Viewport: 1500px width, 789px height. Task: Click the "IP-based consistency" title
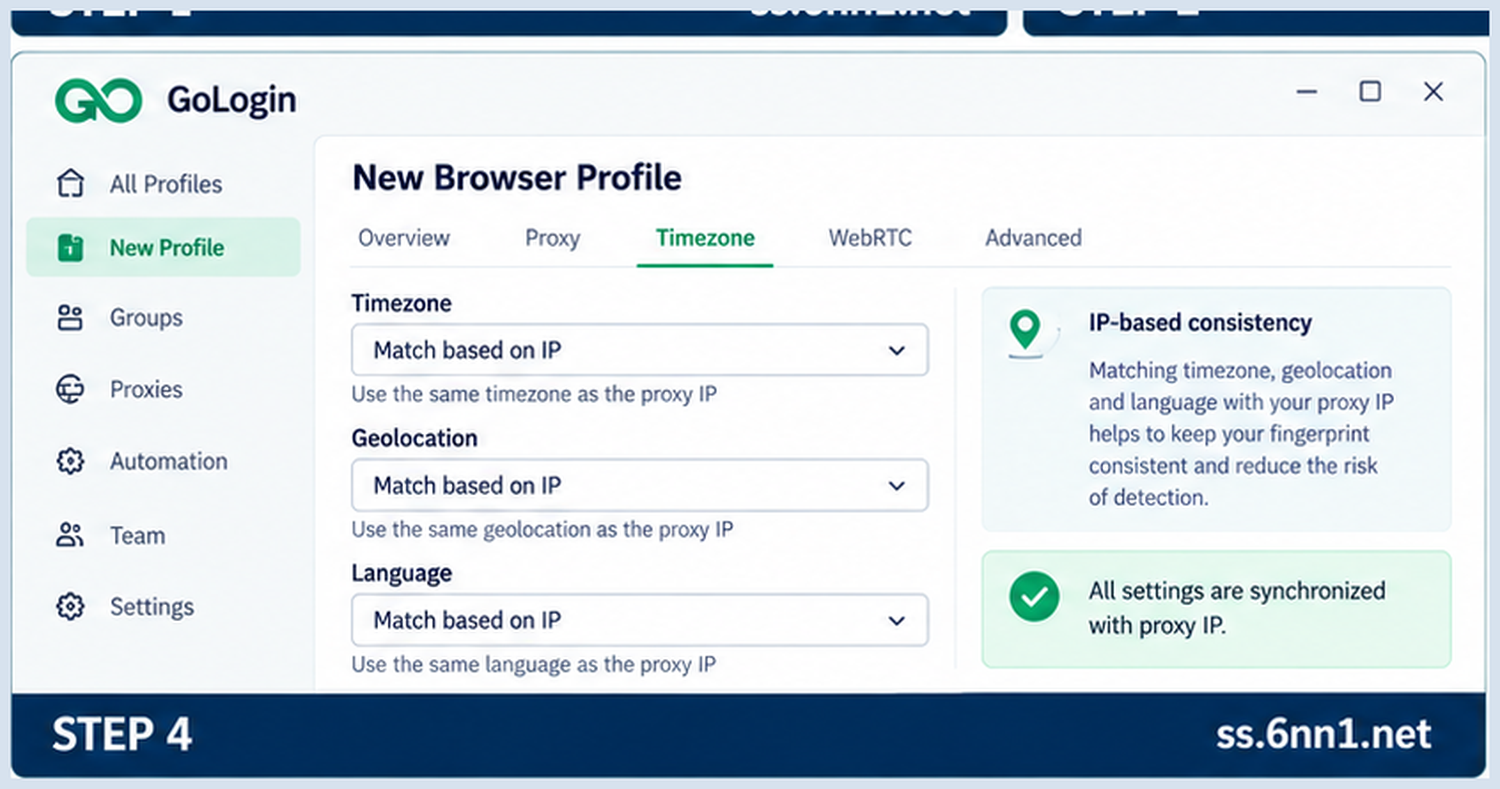1200,323
